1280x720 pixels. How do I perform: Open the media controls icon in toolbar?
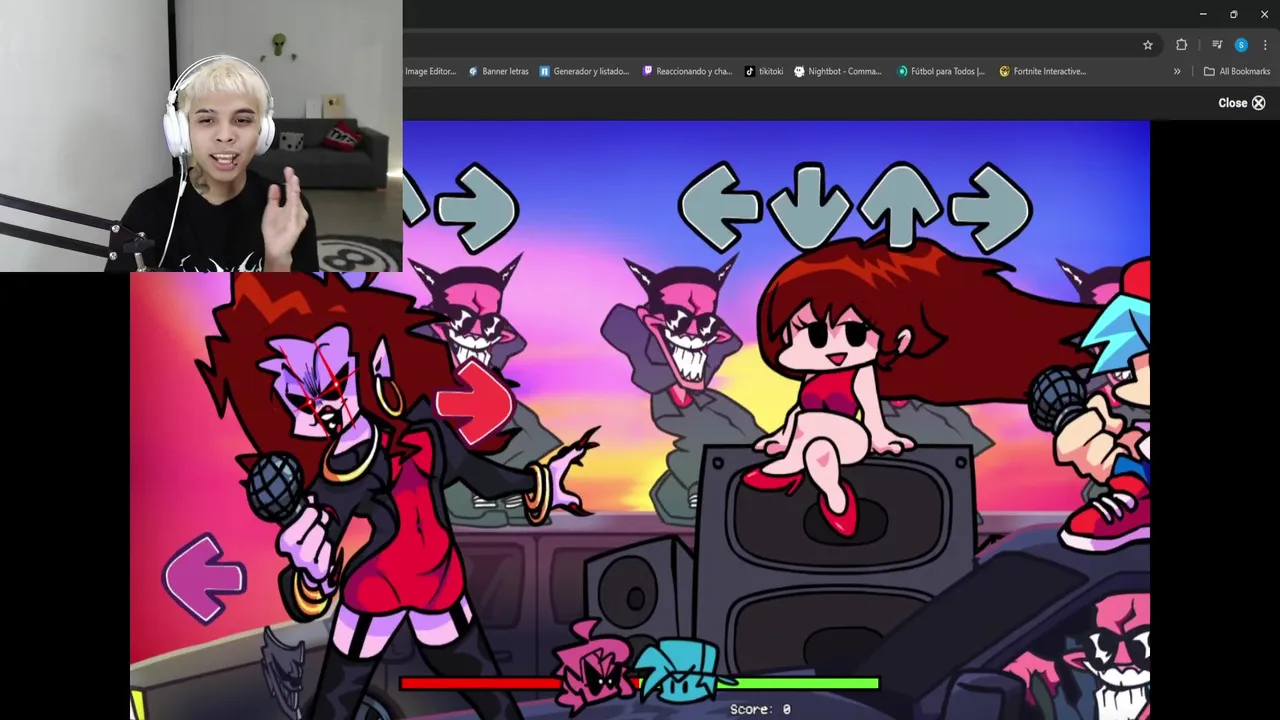coord(1217,45)
